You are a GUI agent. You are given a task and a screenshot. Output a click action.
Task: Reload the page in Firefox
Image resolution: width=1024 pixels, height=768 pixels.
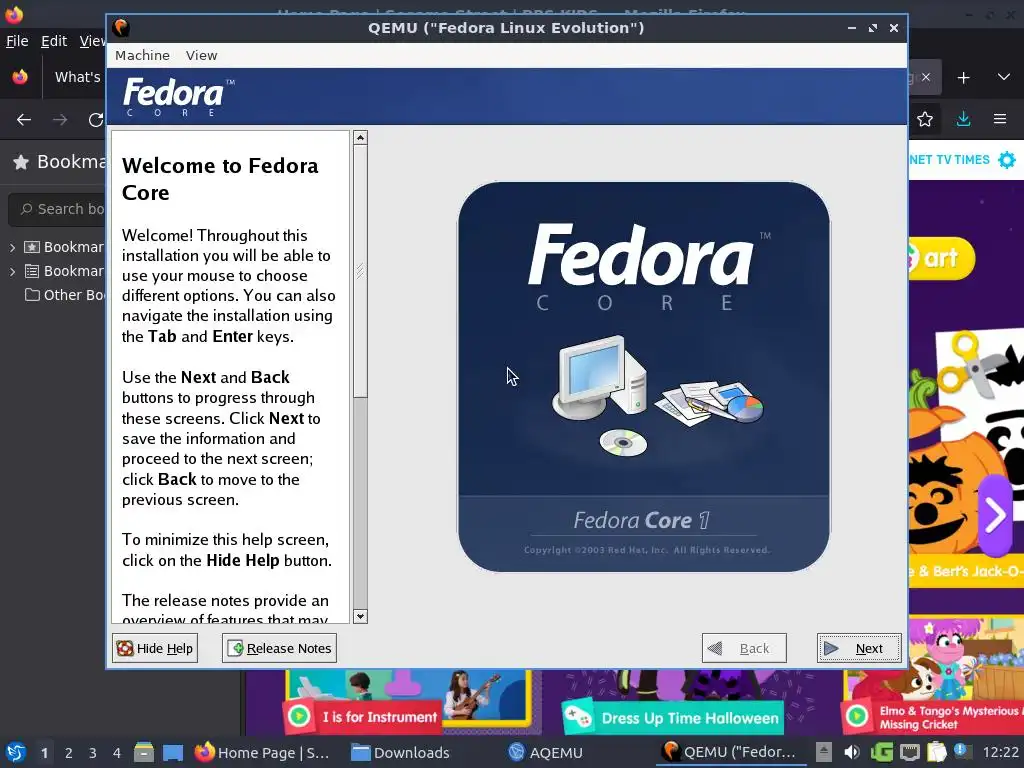[x=96, y=120]
